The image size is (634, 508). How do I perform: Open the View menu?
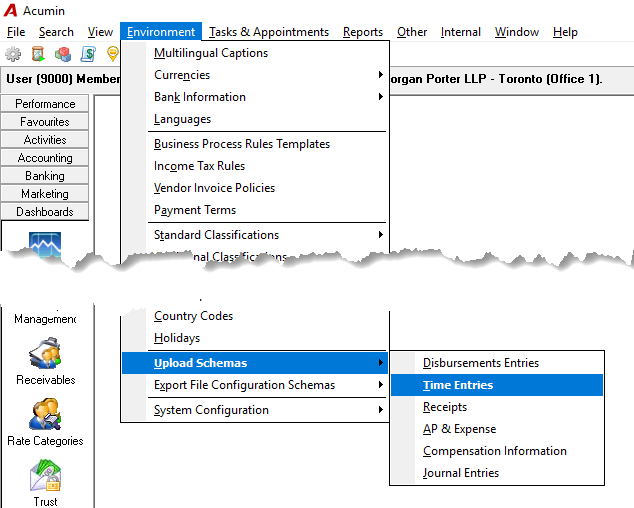[100, 32]
